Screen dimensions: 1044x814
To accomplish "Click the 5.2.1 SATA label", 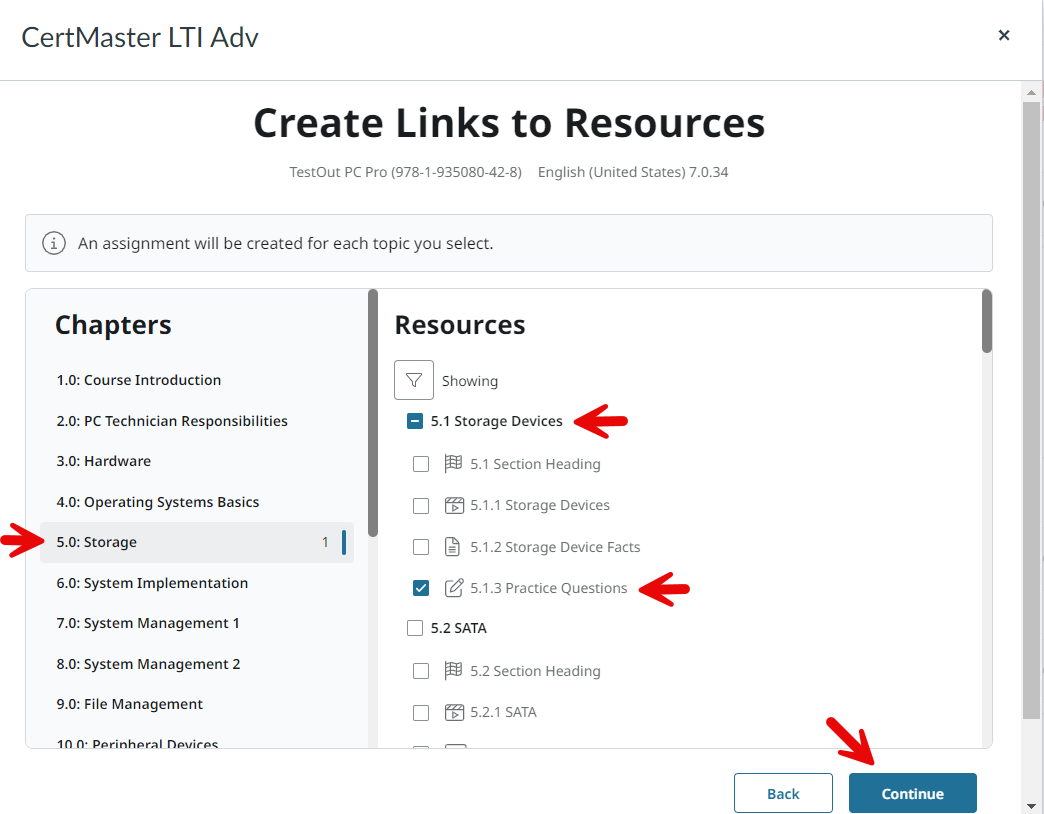I will coord(503,712).
